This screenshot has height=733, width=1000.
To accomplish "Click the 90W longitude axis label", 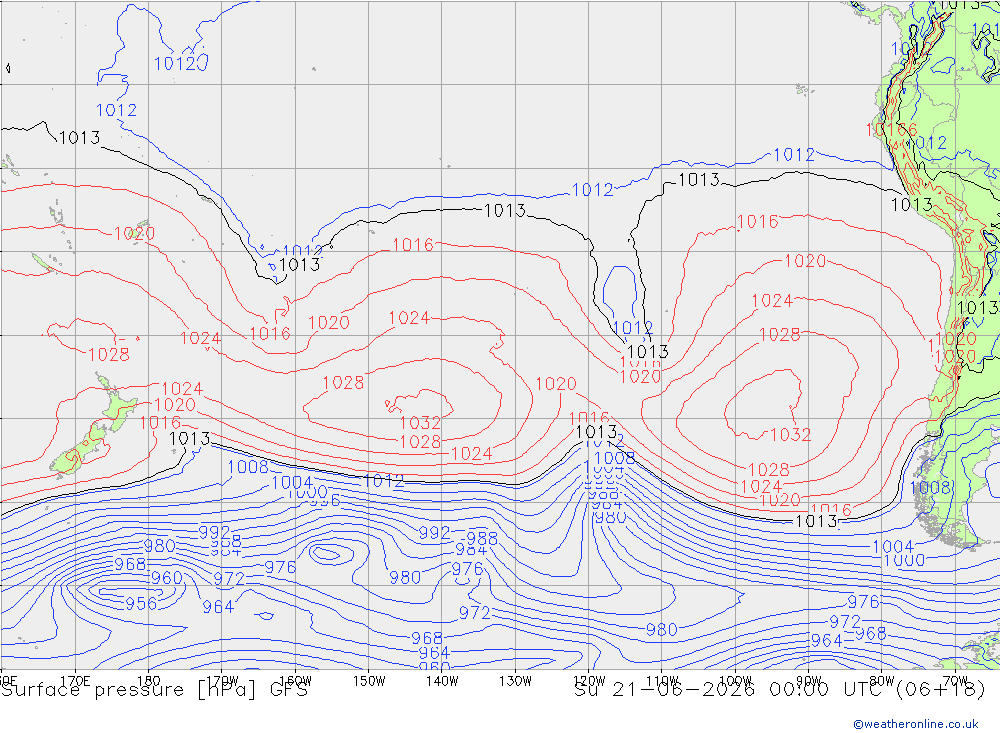I will pos(809,681).
